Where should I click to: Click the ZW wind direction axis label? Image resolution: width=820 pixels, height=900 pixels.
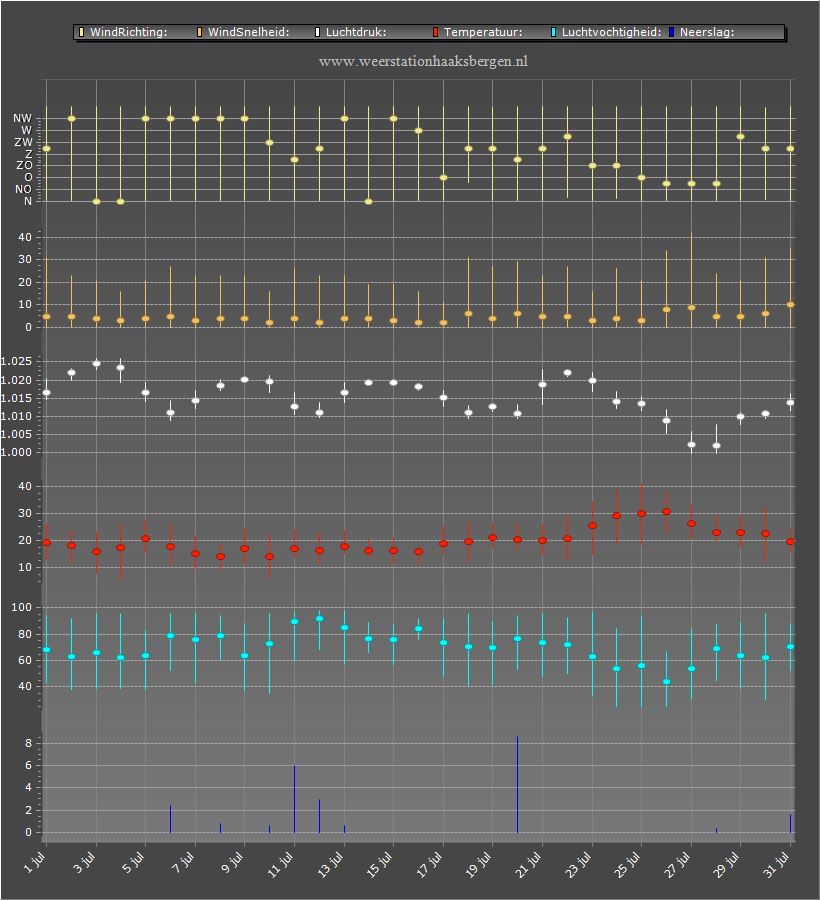click(x=24, y=142)
